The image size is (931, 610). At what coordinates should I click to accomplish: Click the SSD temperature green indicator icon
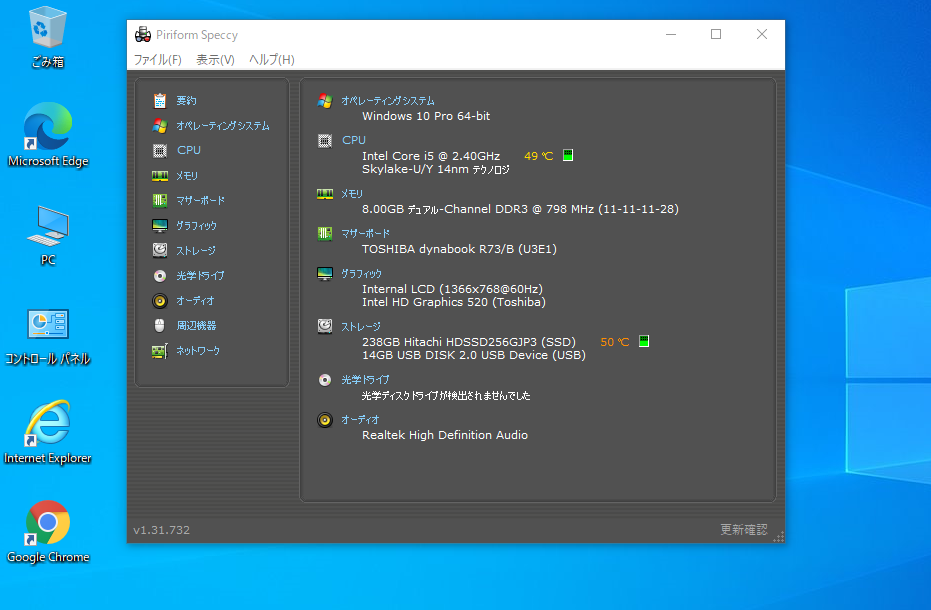tap(644, 342)
